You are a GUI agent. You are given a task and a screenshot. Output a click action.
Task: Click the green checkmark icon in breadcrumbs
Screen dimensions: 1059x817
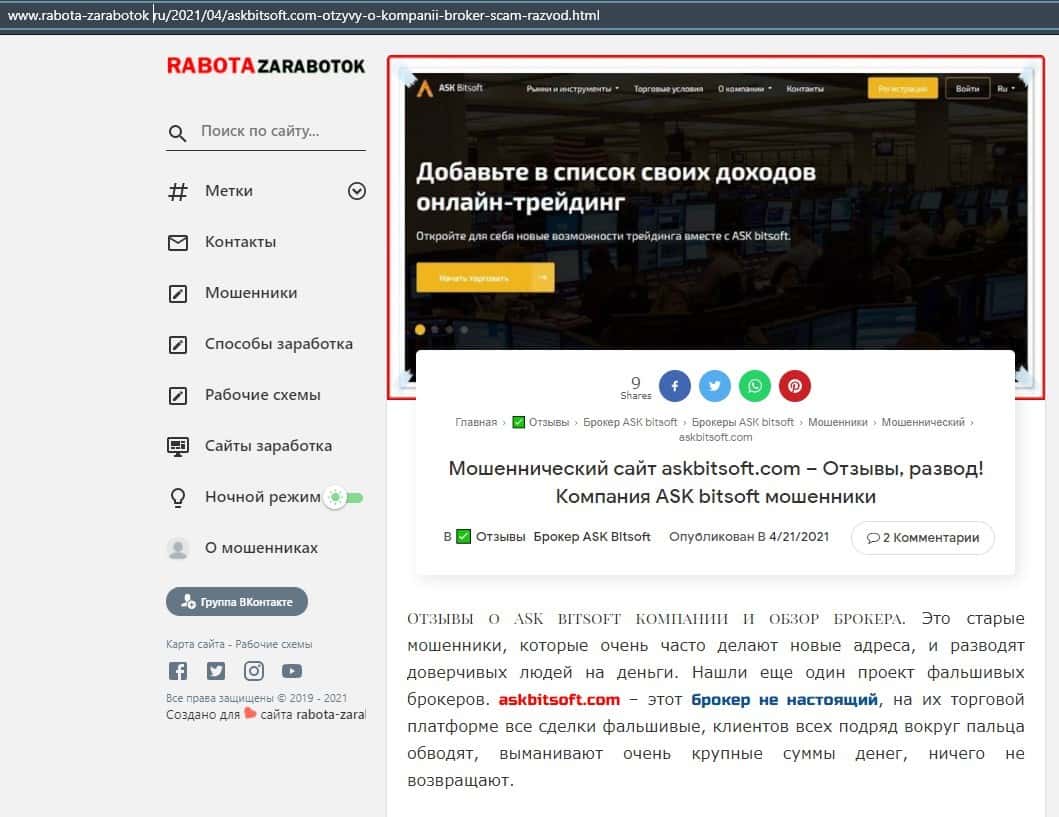(519, 423)
